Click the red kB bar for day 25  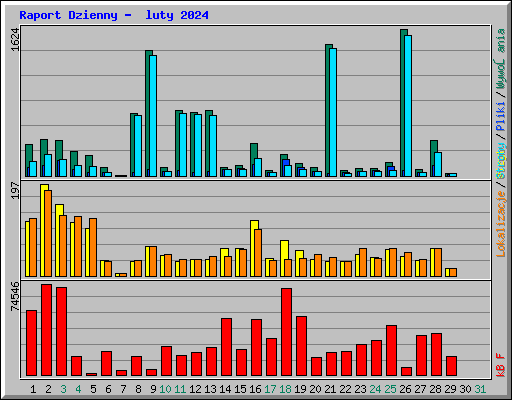tap(391, 351)
